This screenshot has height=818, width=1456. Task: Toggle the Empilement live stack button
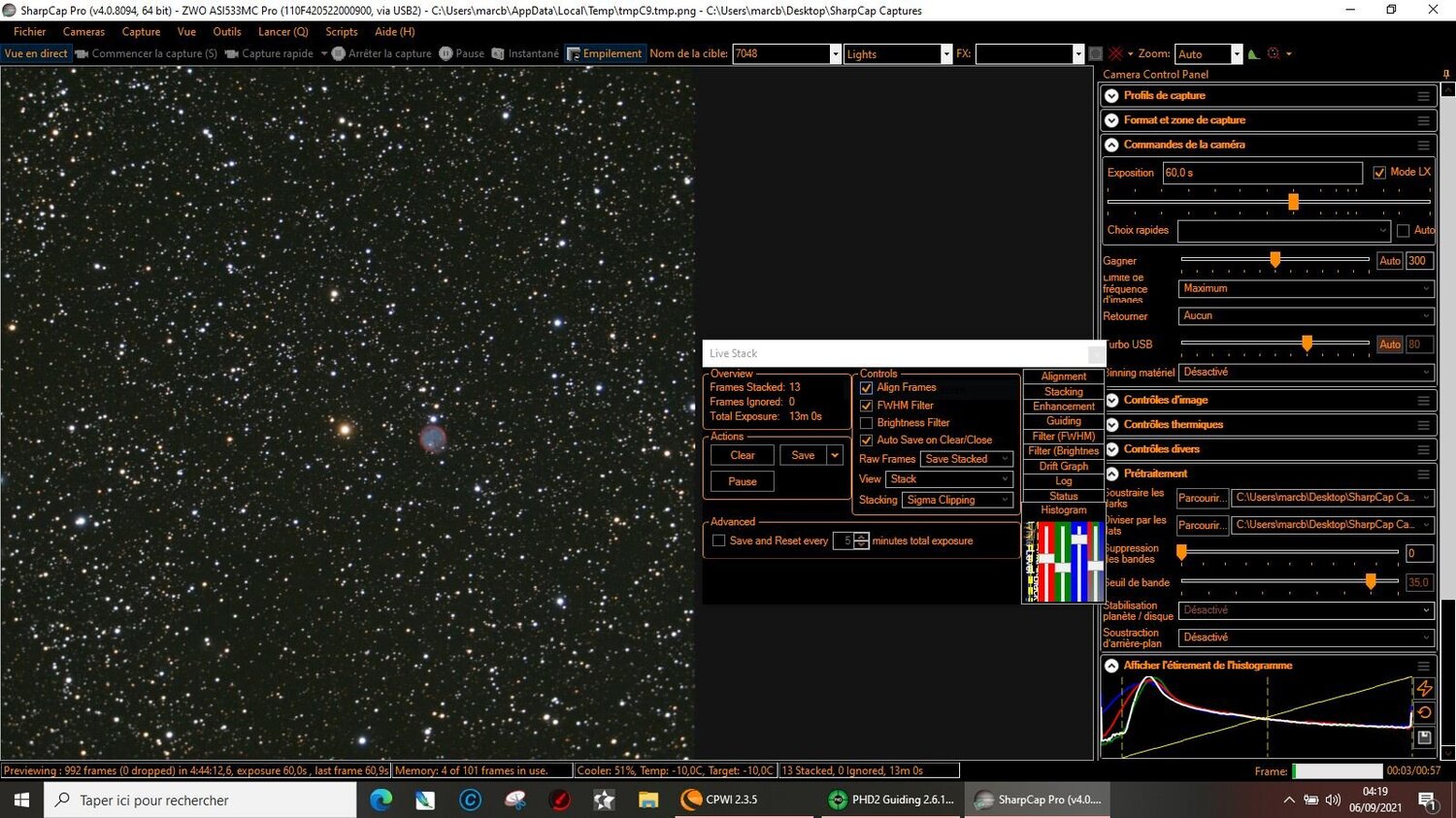(605, 53)
